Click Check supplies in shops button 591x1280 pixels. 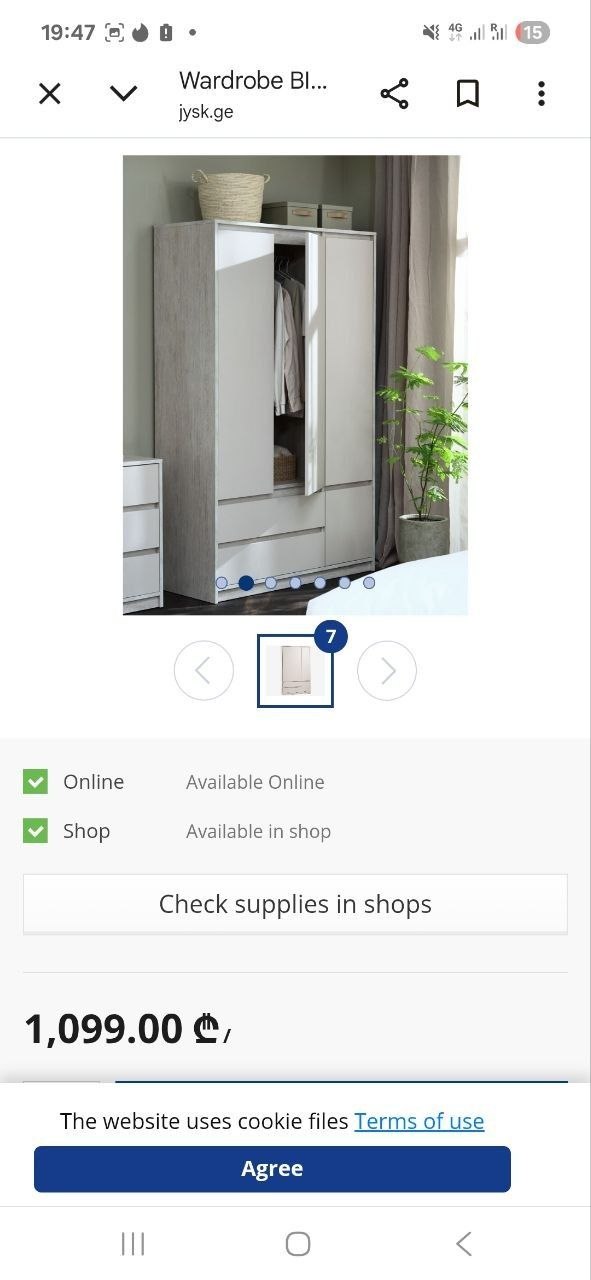click(x=295, y=904)
